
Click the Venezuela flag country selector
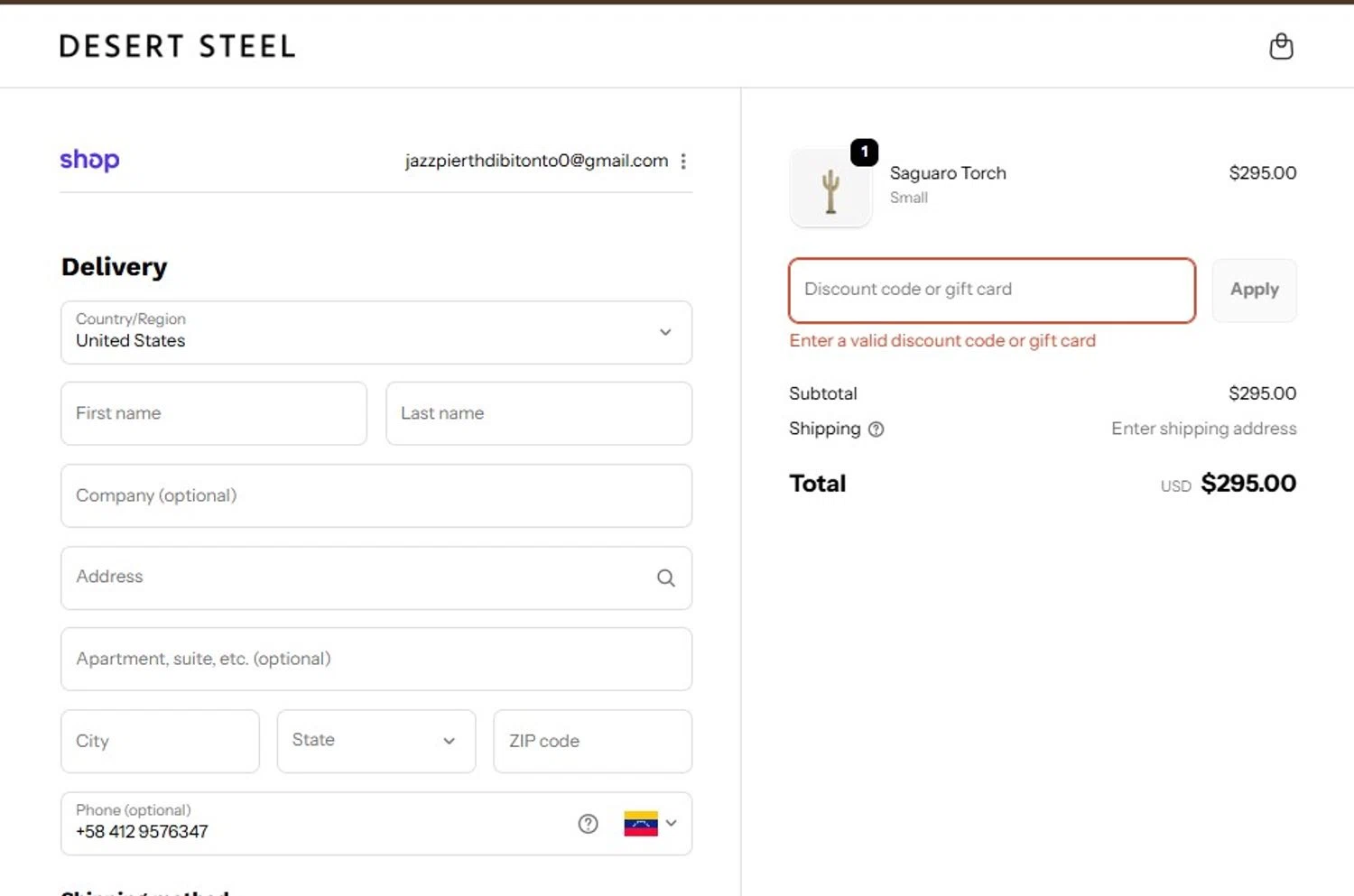[641, 824]
